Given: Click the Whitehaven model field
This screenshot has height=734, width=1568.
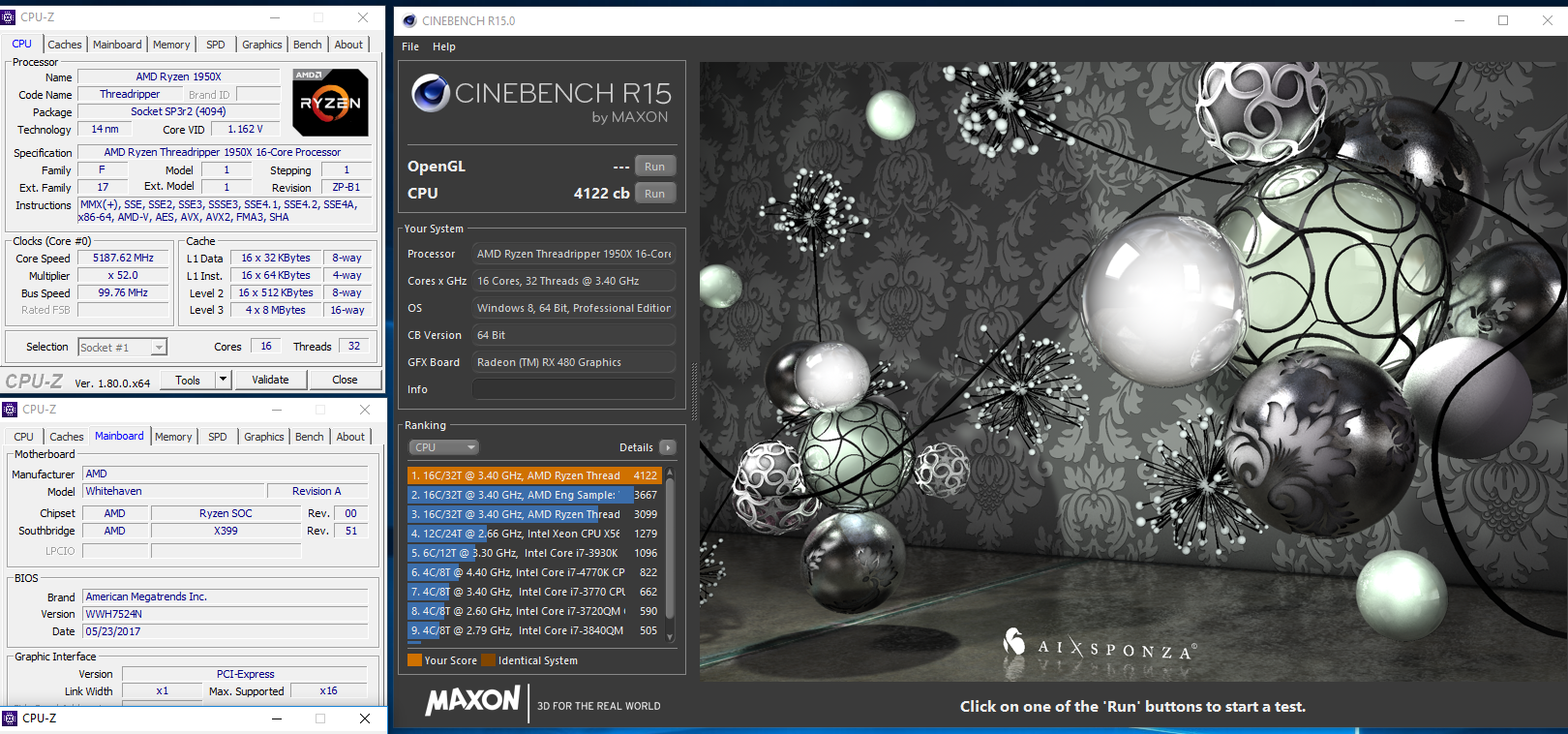Looking at the screenshot, I should pos(173,491).
